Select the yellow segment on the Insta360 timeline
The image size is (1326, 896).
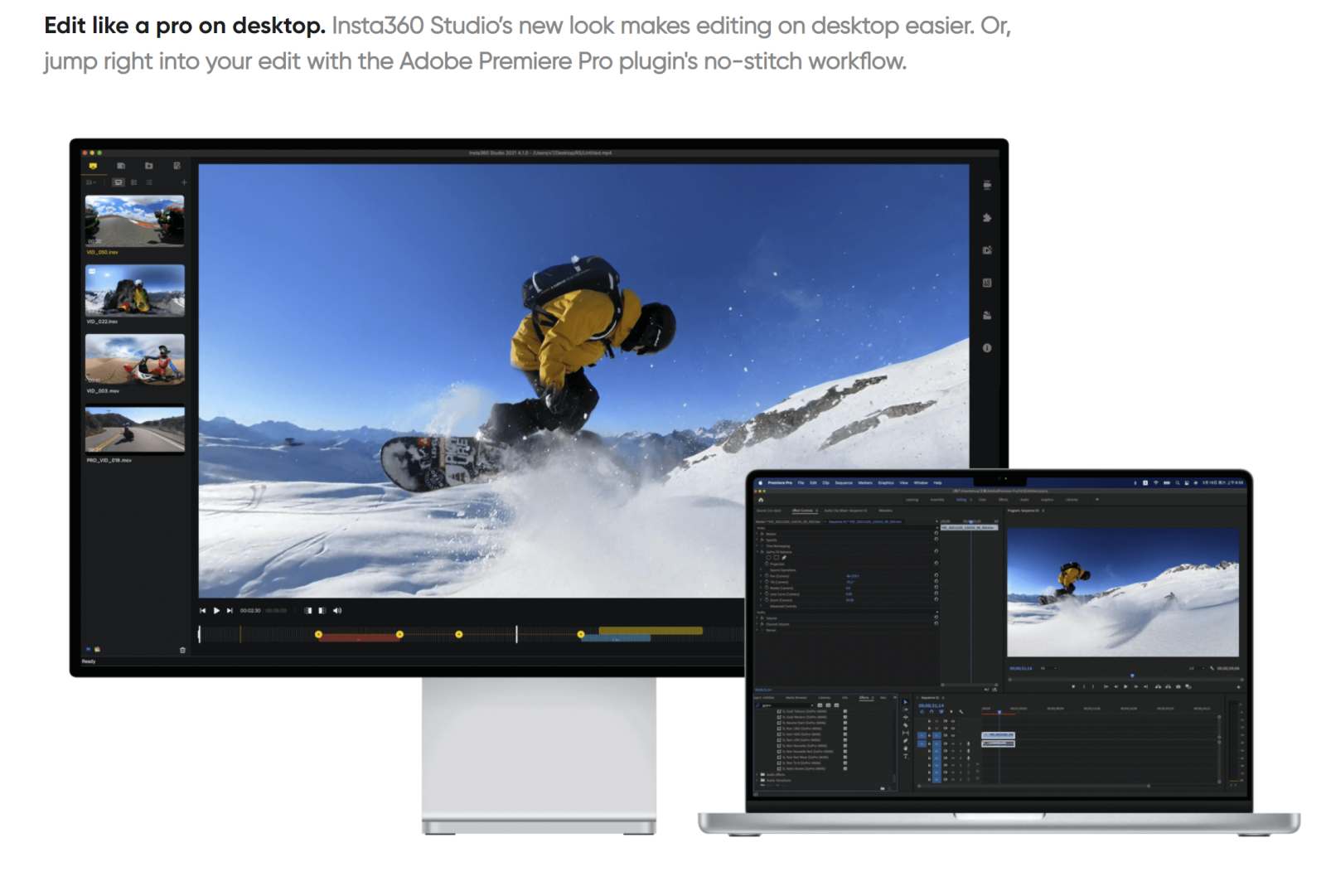[x=651, y=631]
